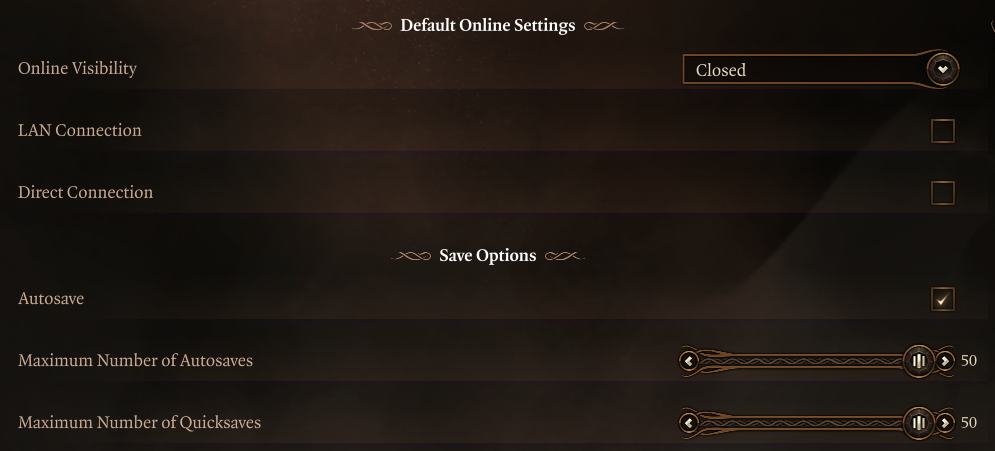
Task: Click the Maximum Number of Quicksaves slider track
Action: pos(800,422)
